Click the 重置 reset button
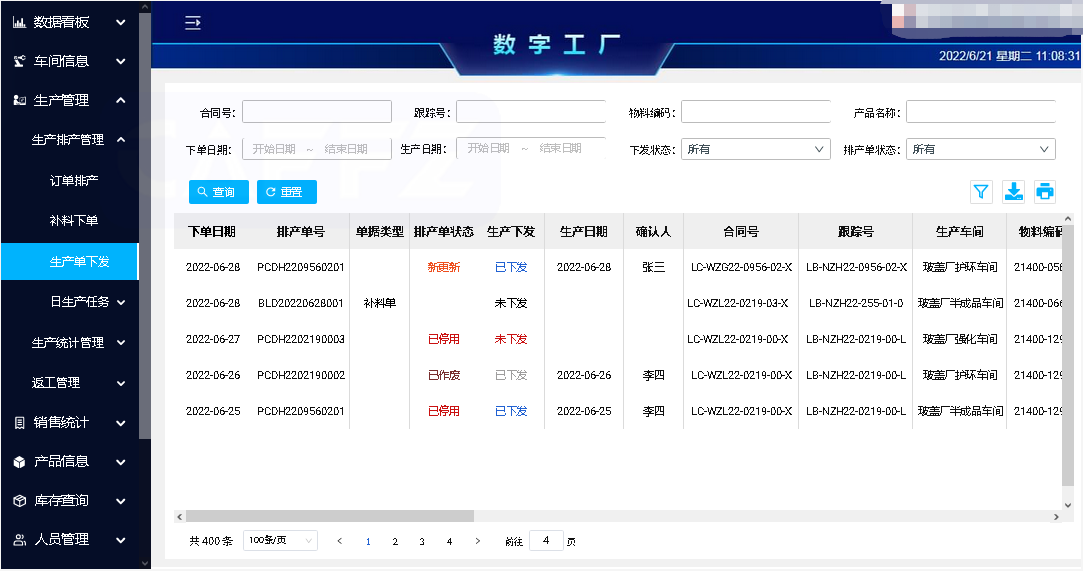The width and height of the screenshot is (1083, 571). coord(286,192)
